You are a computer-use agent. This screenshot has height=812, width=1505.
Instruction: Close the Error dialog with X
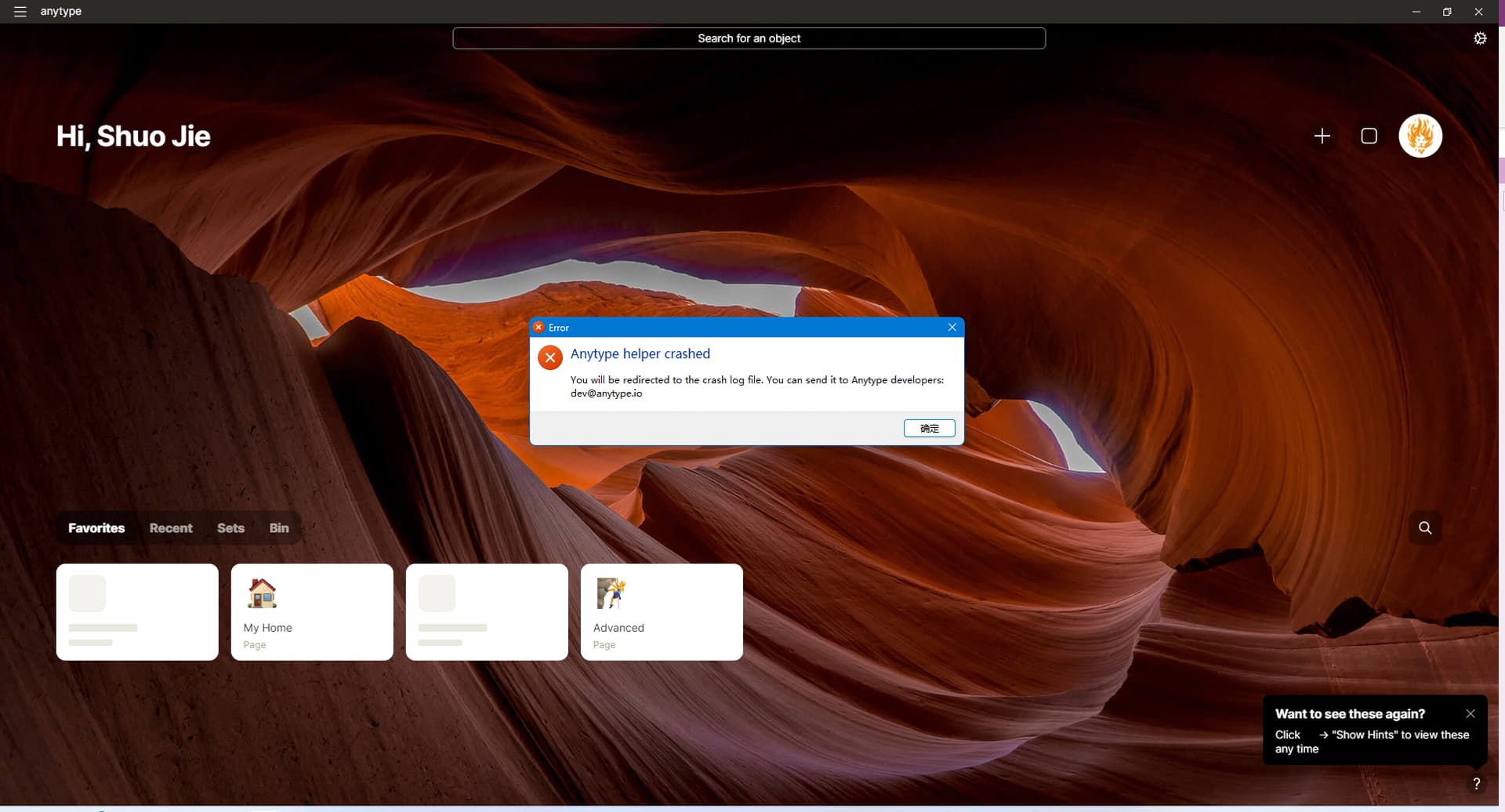952,328
